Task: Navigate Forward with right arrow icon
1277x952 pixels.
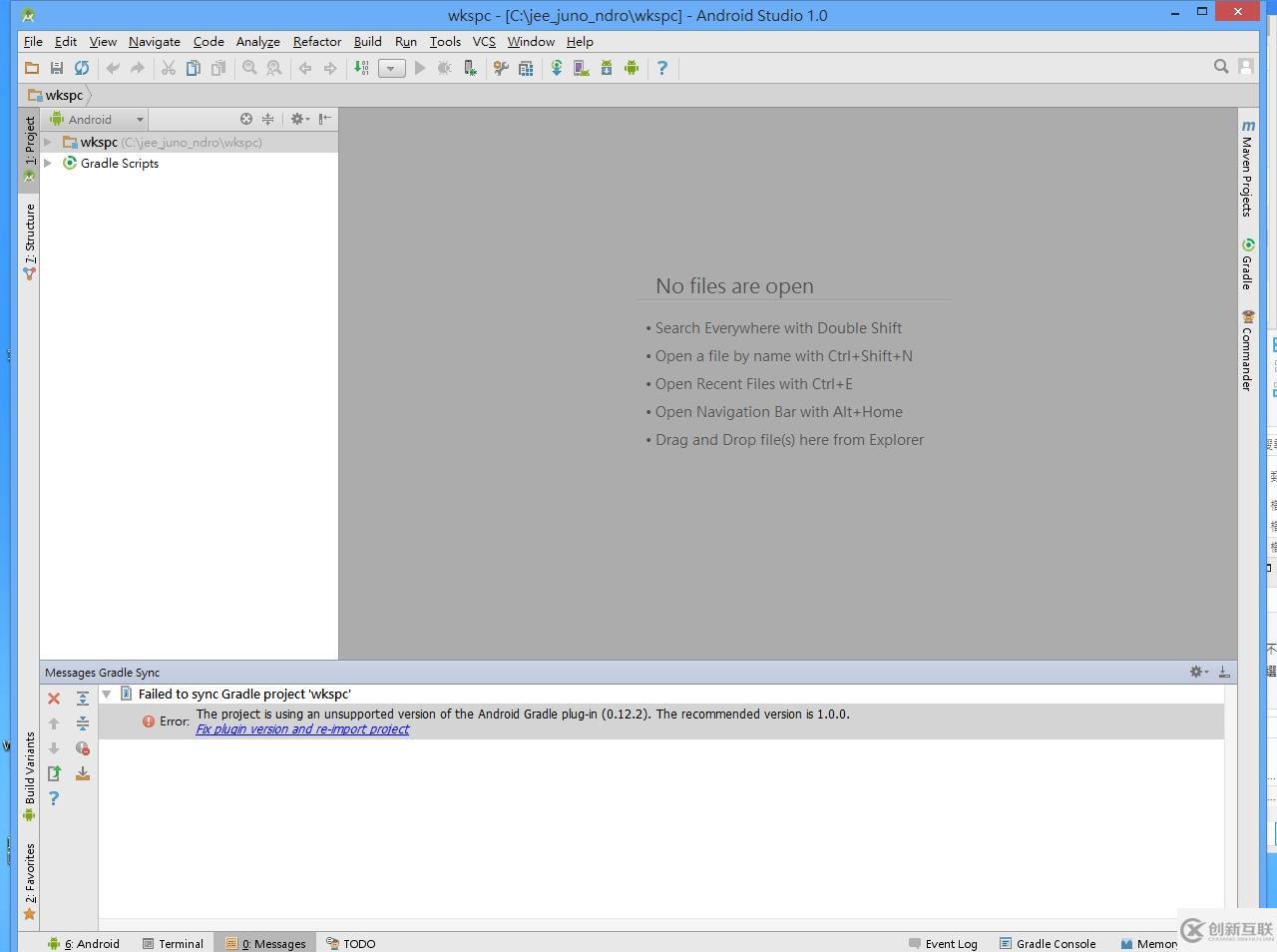Action: tap(330, 68)
